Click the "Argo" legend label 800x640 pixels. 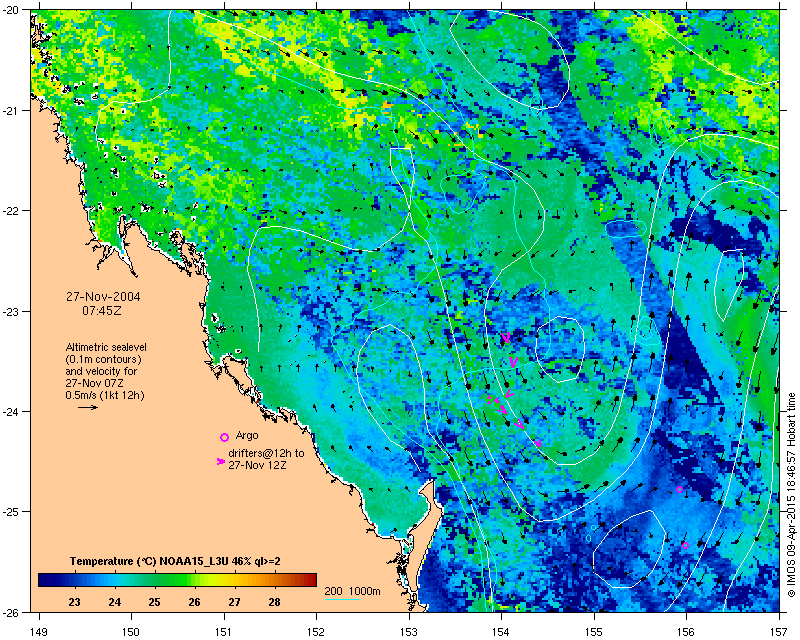[247, 436]
